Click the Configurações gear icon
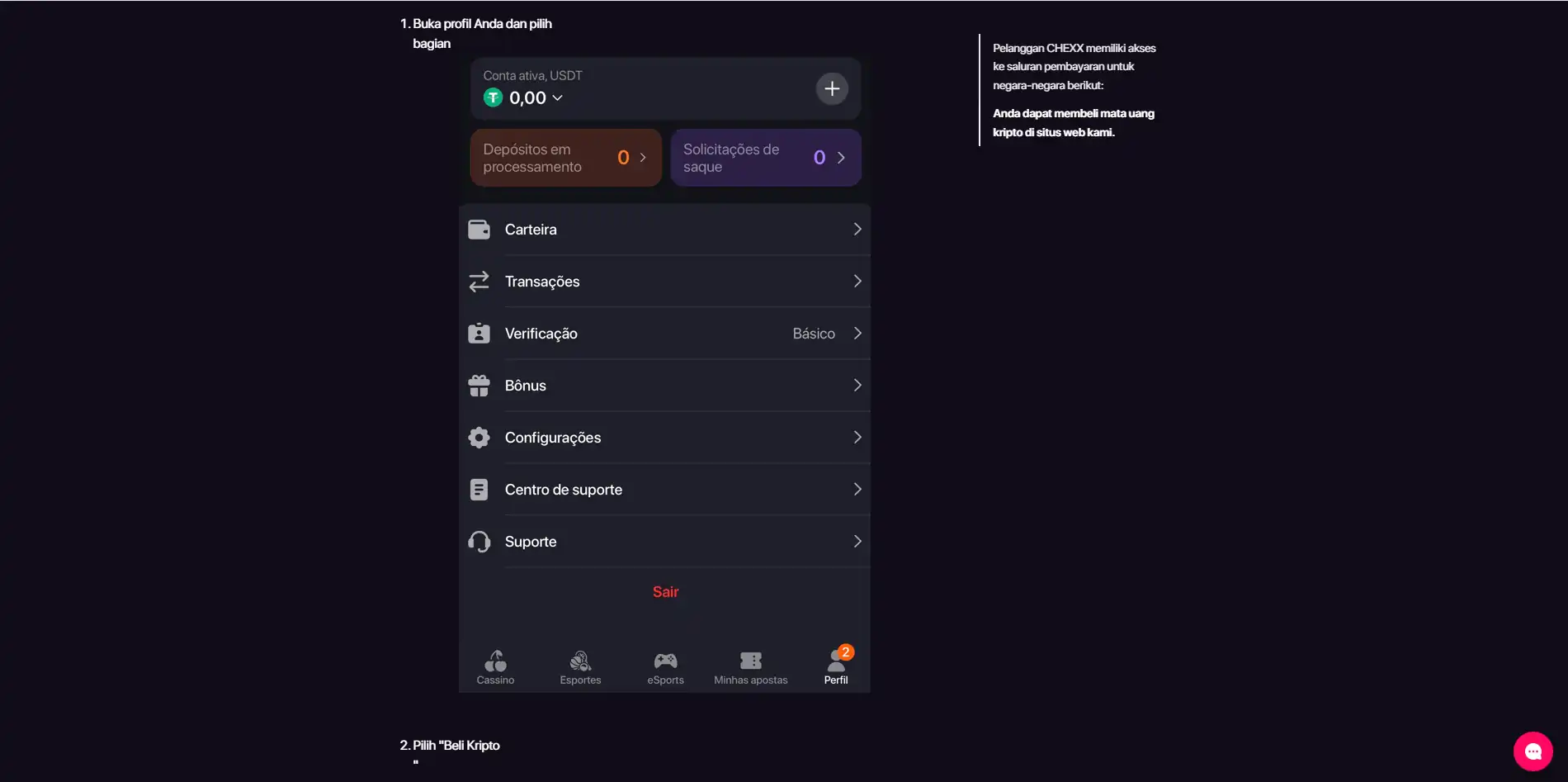 pyautogui.click(x=479, y=438)
